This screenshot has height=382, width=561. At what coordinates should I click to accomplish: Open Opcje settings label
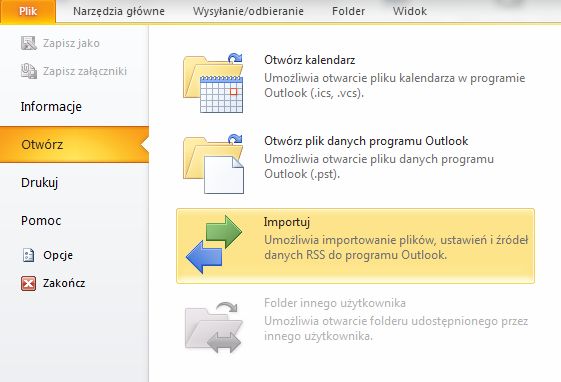[x=58, y=255]
